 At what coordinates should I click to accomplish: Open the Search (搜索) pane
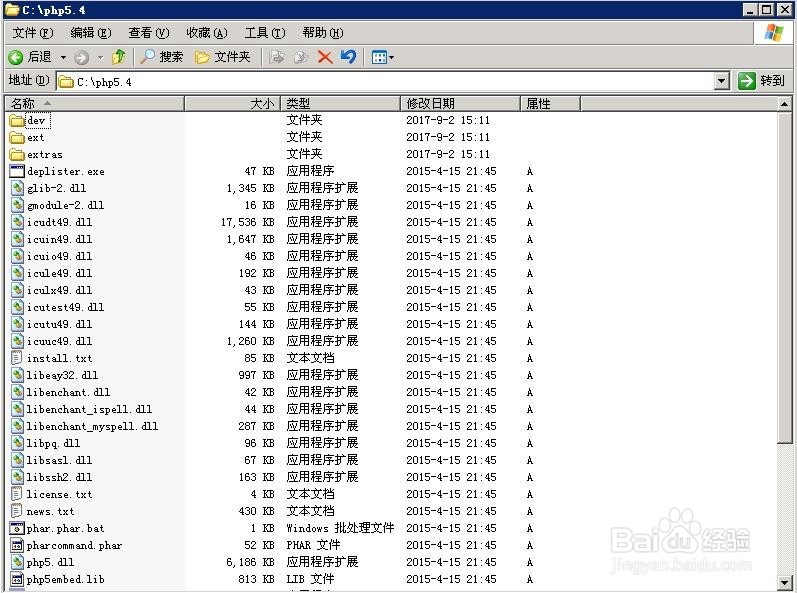(161, 57)
